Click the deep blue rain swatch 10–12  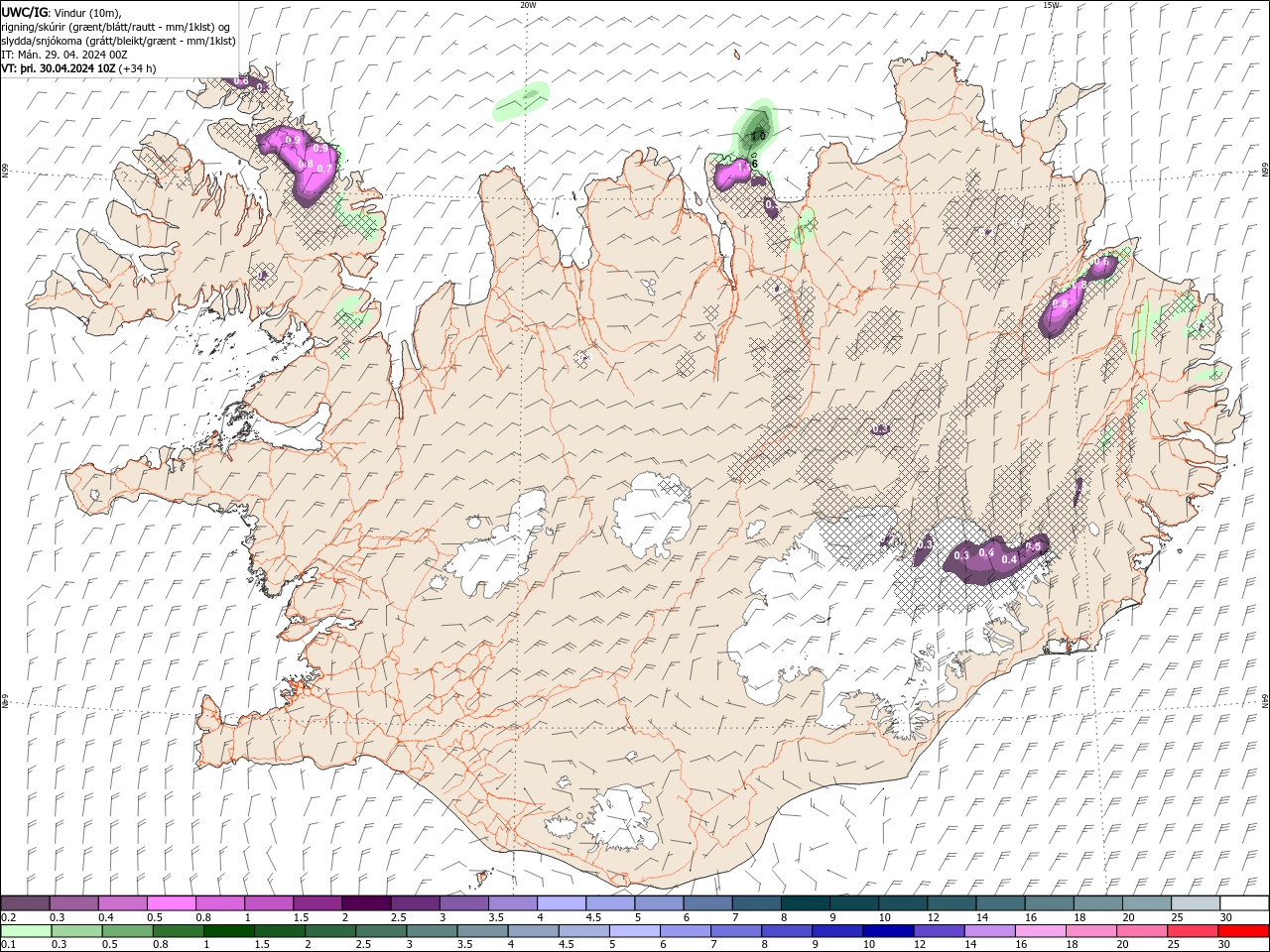pyautogui.click(x=887, y=931)
